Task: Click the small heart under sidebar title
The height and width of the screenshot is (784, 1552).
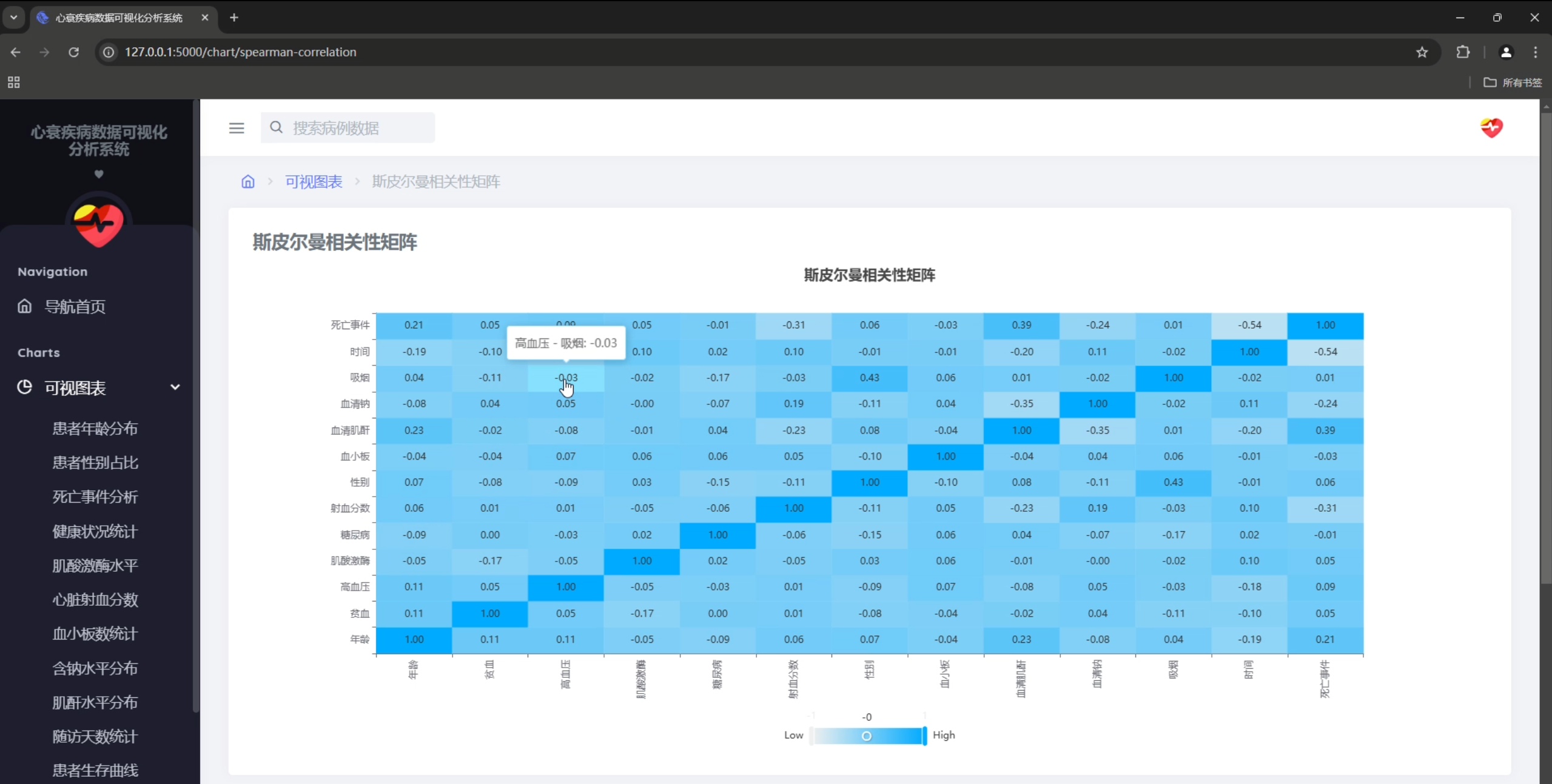Action: pos(99,175)
